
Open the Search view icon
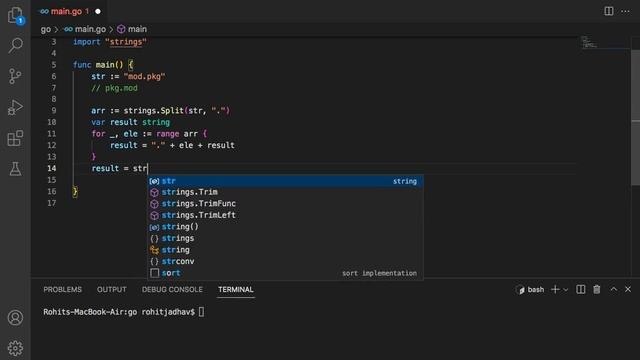tap(16, 45)
